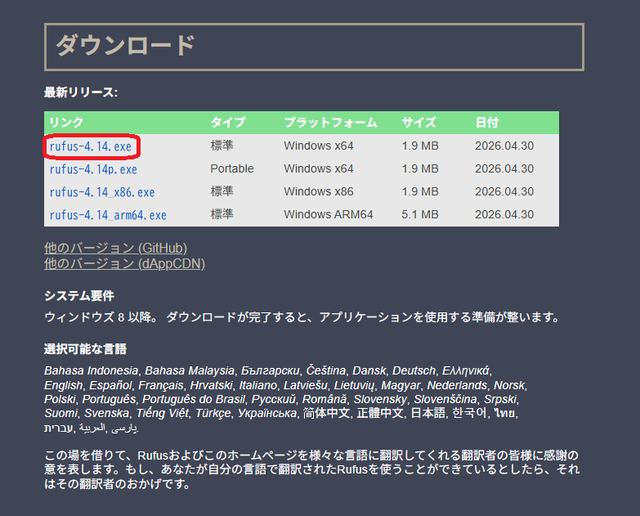The image size is (640, 516).
Task: Click Bahasa Indonesia in language list
Action: (x=91, y=371)
